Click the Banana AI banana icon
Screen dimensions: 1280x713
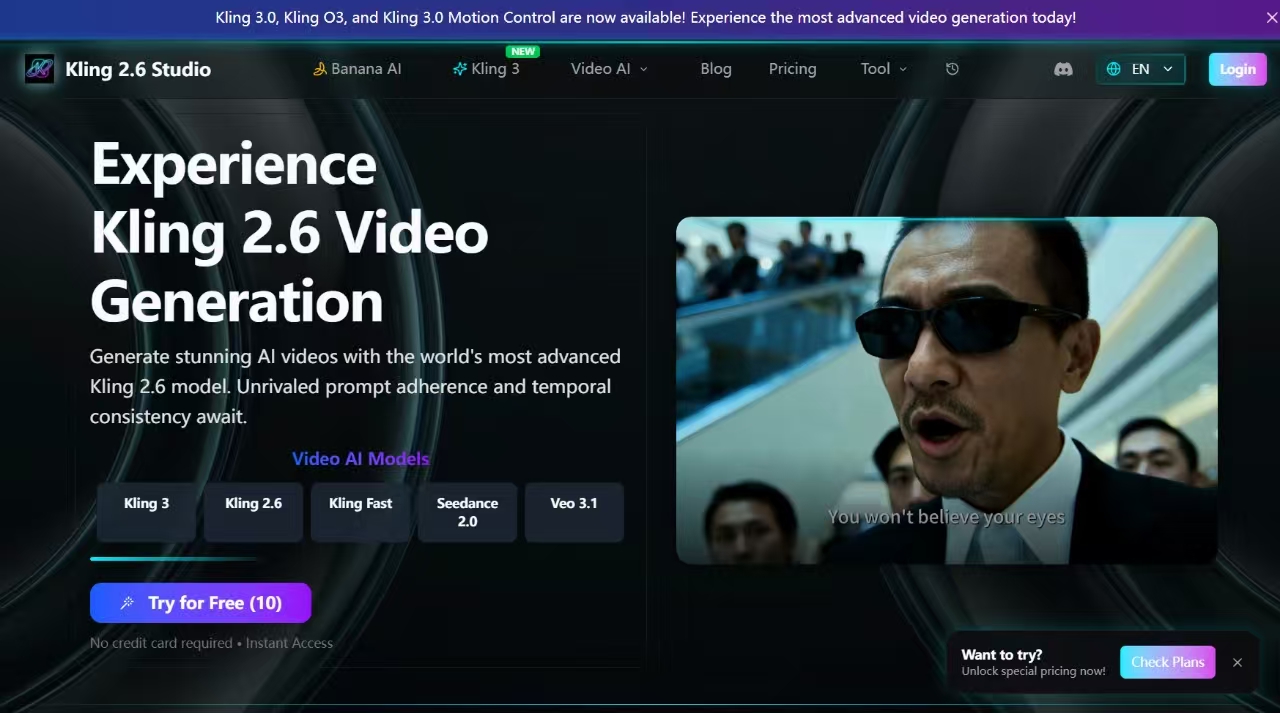tap(320, 69)
